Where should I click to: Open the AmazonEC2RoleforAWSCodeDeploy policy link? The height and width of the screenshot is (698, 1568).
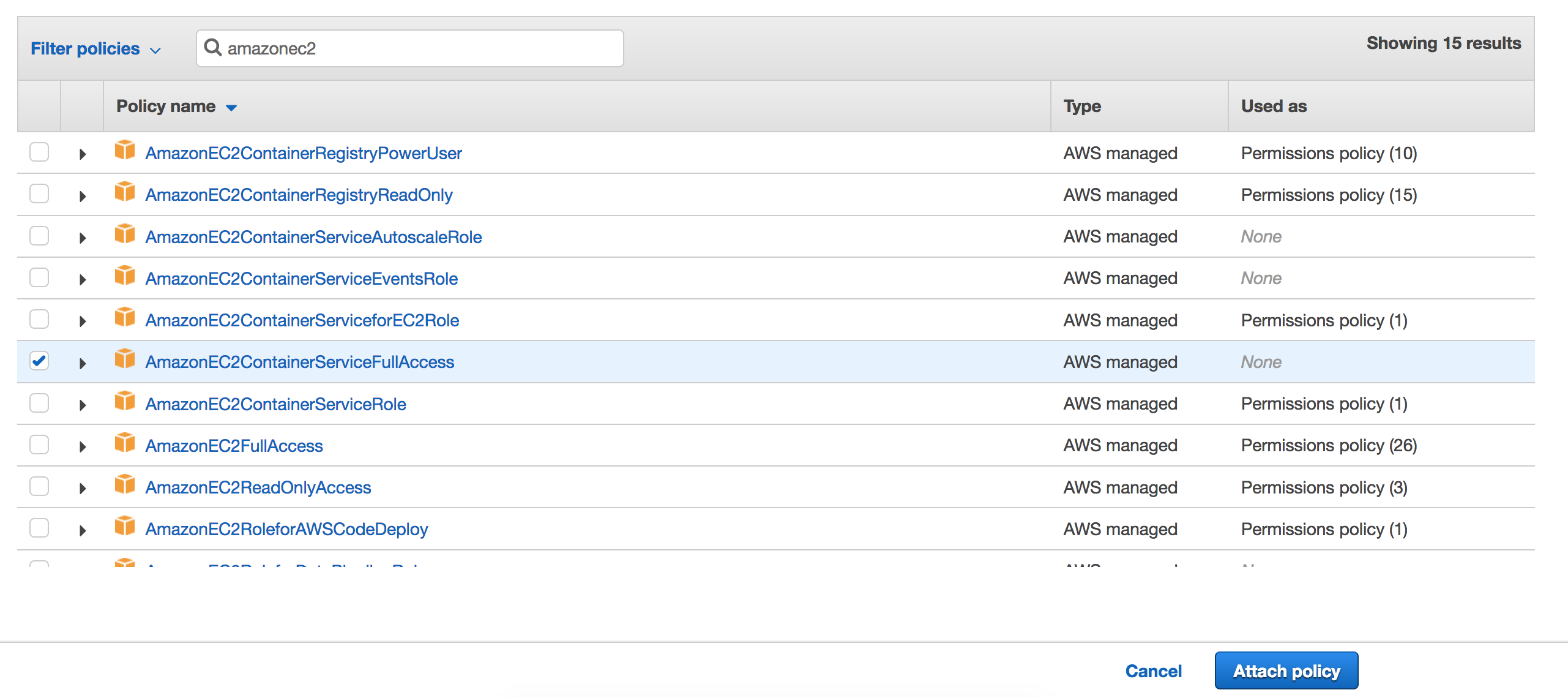[x=286, y=529]
